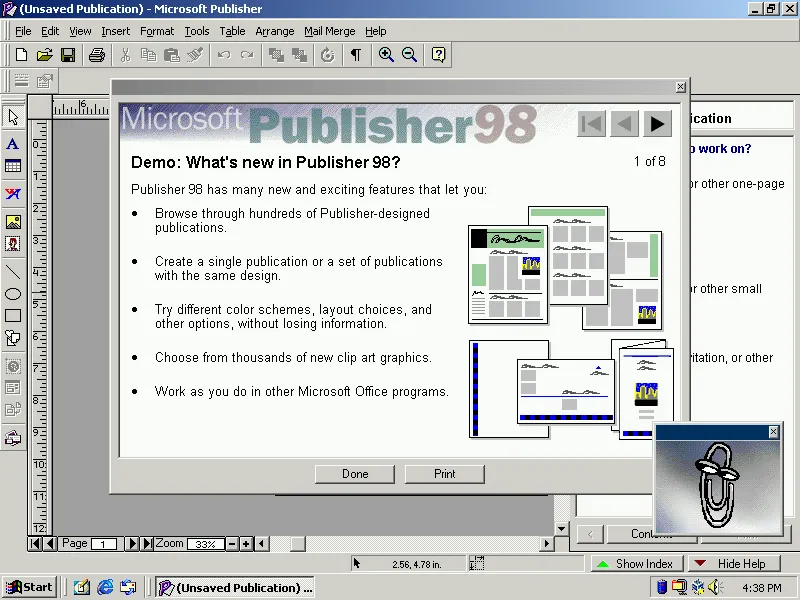Click the zoom increase plus button
The height and width of the screenshot is (600, 800).
pyautogui.click(x=246, y=544)
